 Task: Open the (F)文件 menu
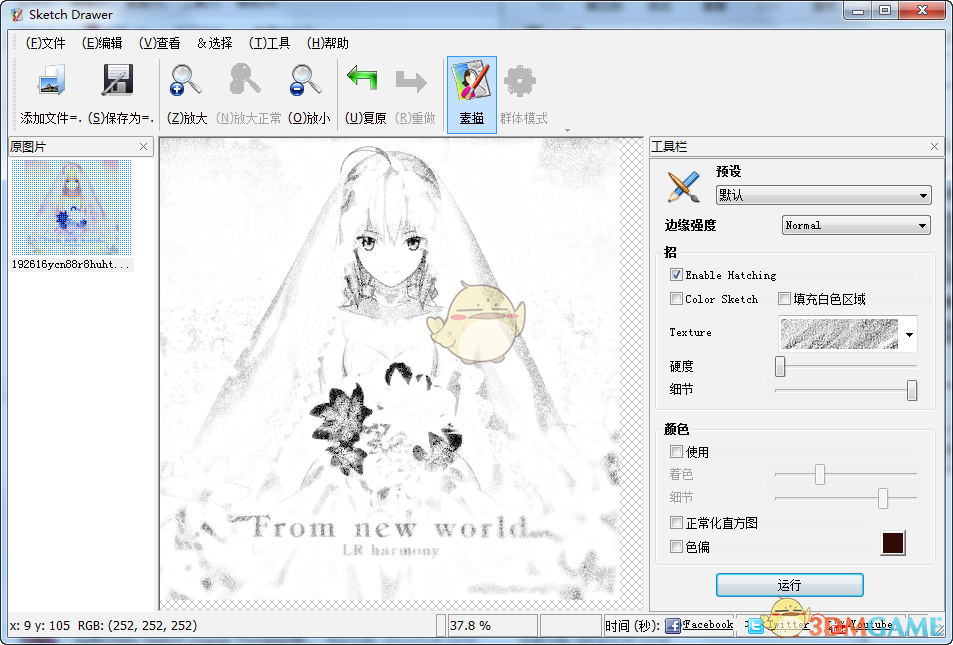coord(46,43)
